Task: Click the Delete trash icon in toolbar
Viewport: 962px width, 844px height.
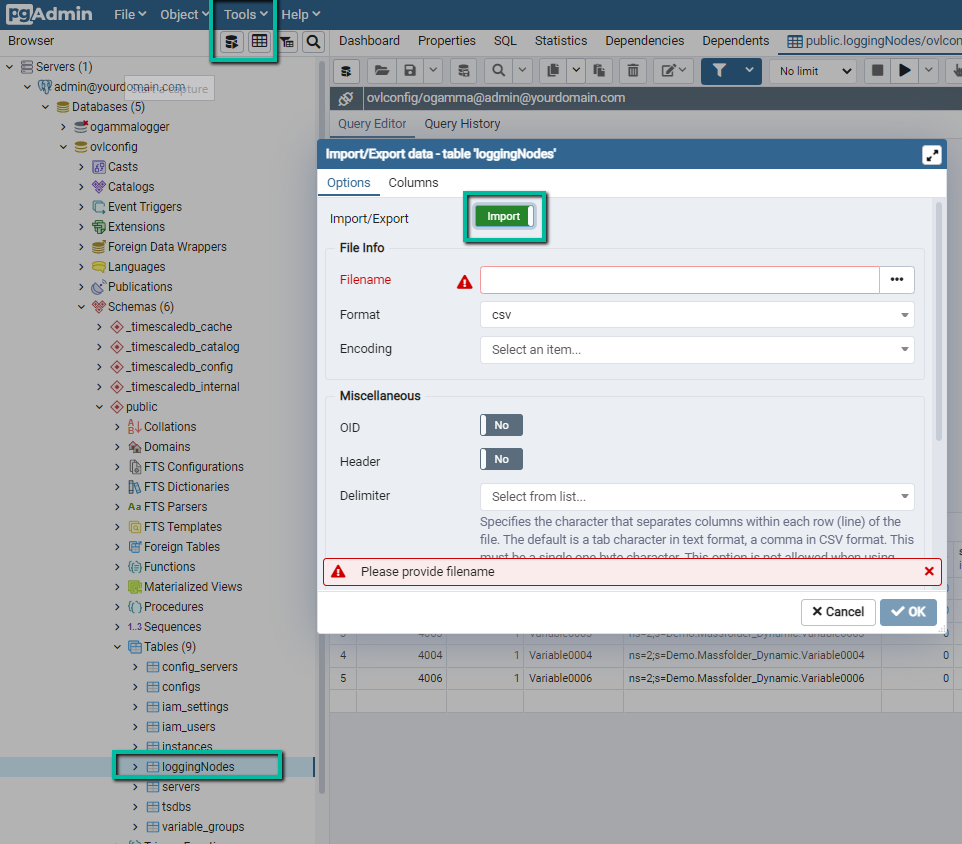Action: [x=632, y=71]
